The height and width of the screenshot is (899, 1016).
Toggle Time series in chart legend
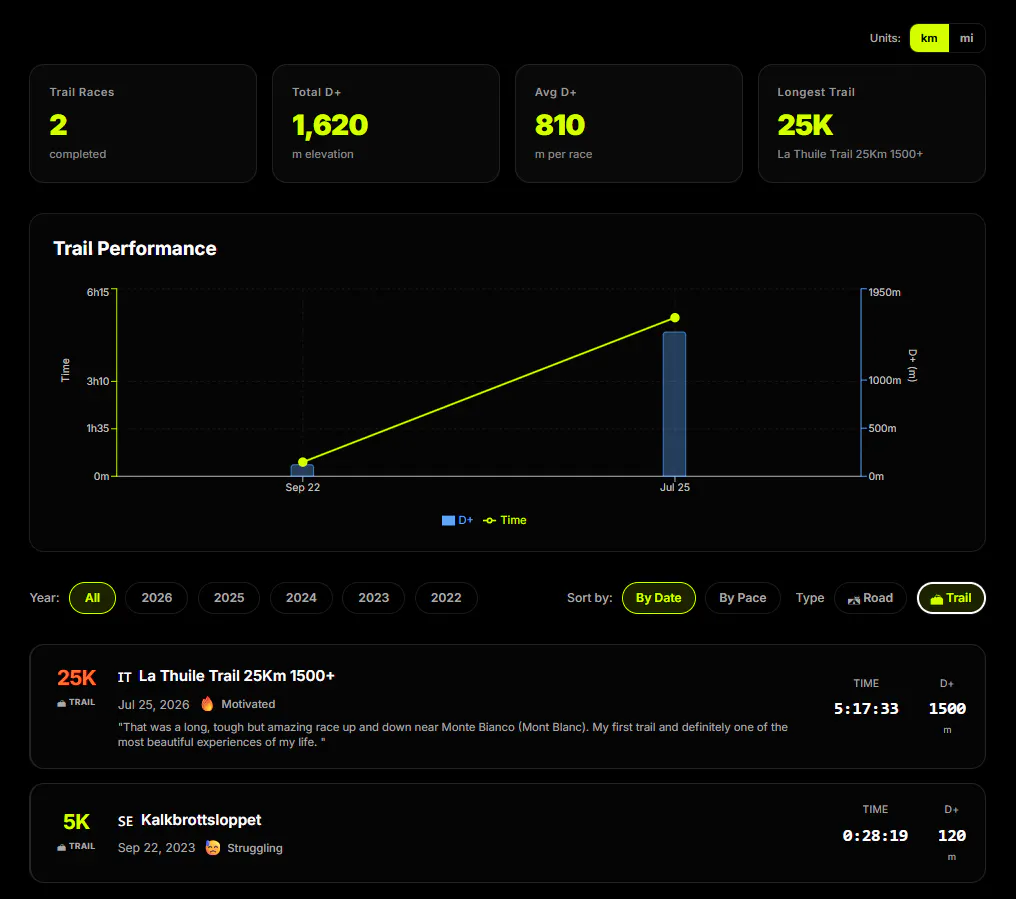tap(505, 520)
